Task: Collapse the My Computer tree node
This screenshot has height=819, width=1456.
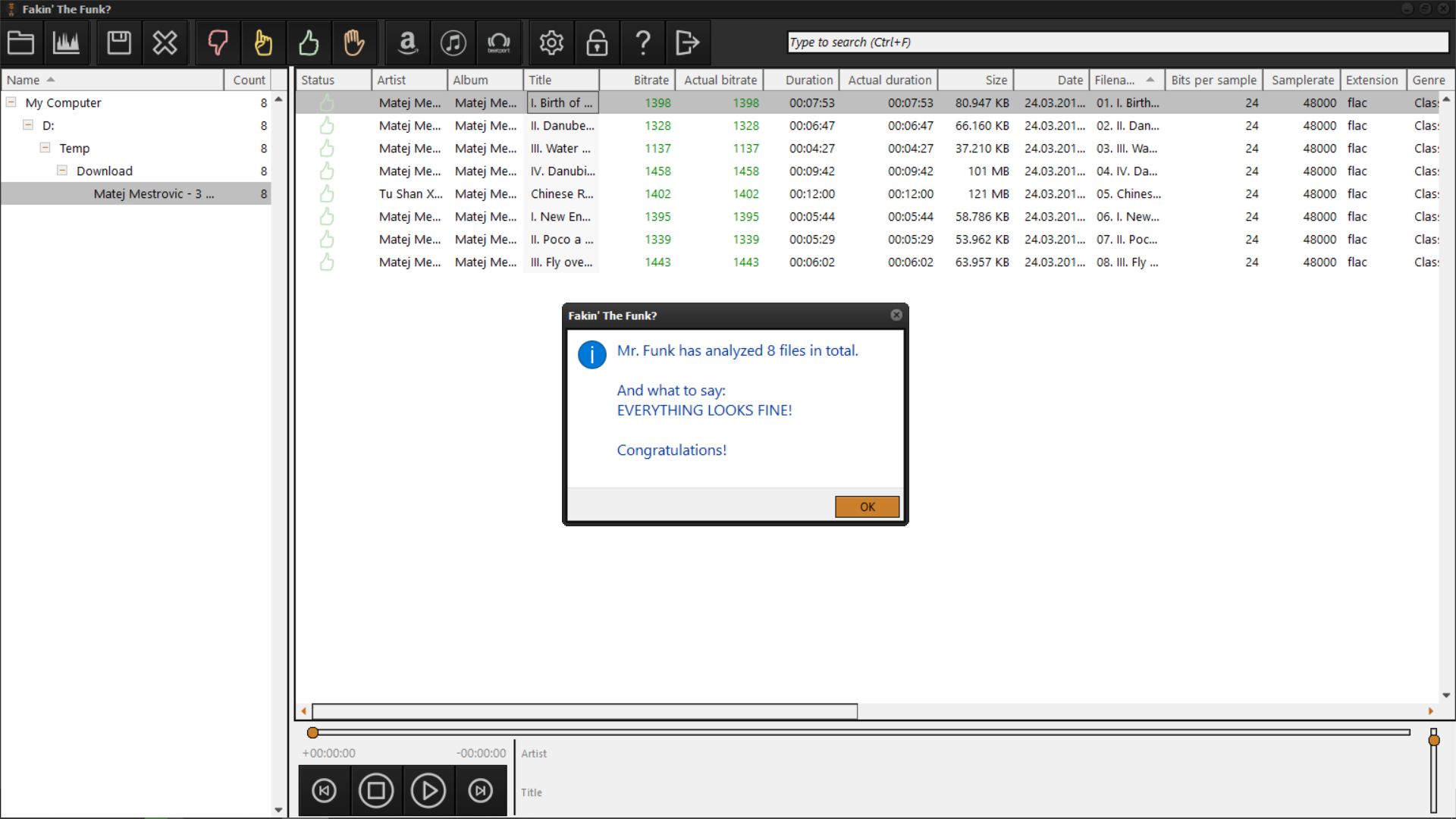Action: (x=11, y=102)
